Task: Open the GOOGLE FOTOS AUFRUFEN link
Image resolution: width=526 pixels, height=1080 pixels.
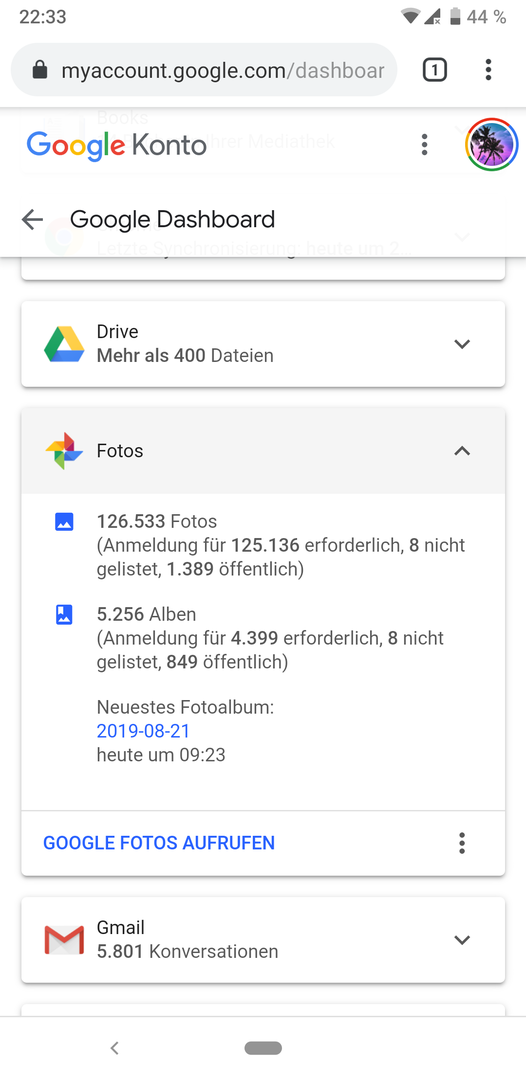Action: pyautogui.click(x=159, y=843)
